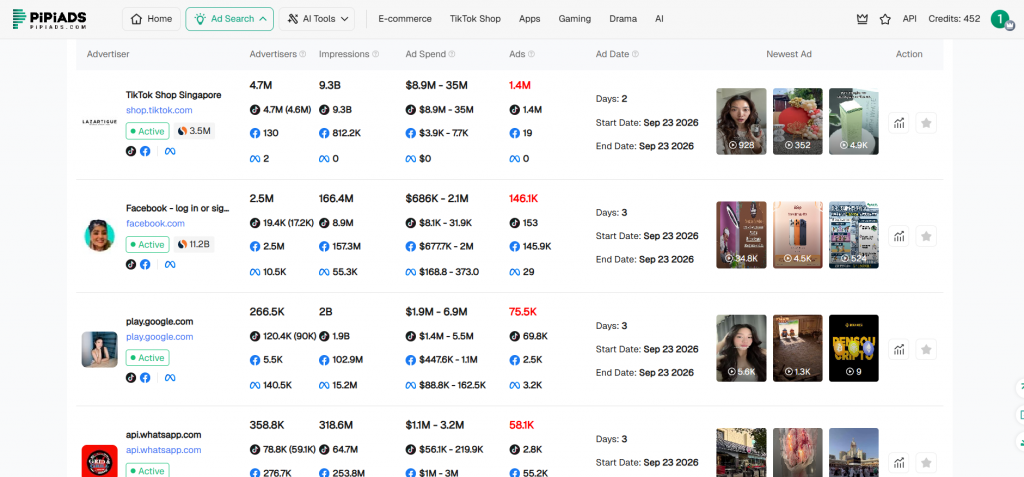The height and width of the screenshot is (477, 1024).
Task: Favorite TikTok Shop Singapore with star
Action: tap(926, 123)
